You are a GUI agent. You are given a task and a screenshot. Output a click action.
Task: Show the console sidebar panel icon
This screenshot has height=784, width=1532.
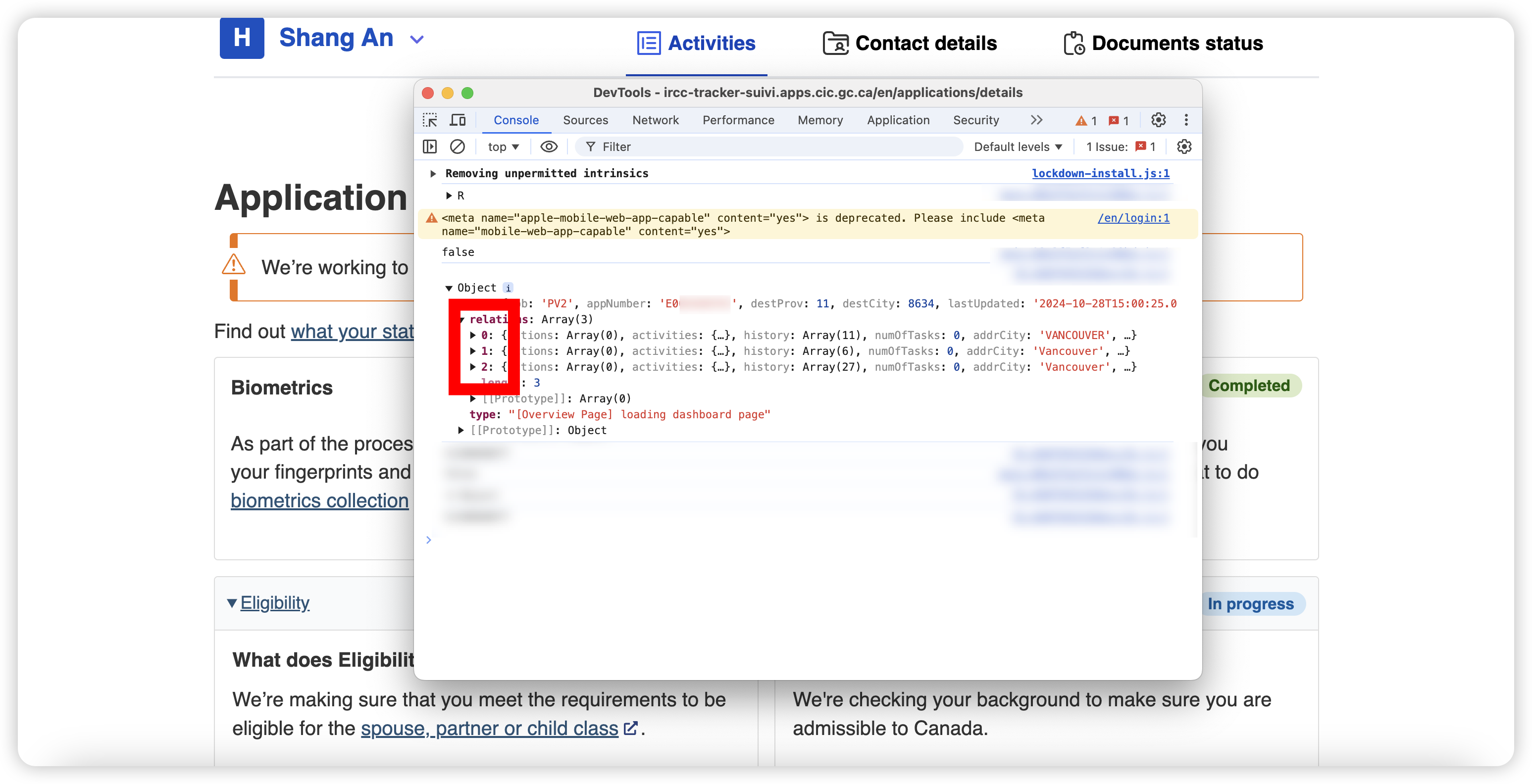(x=429, y=146)
